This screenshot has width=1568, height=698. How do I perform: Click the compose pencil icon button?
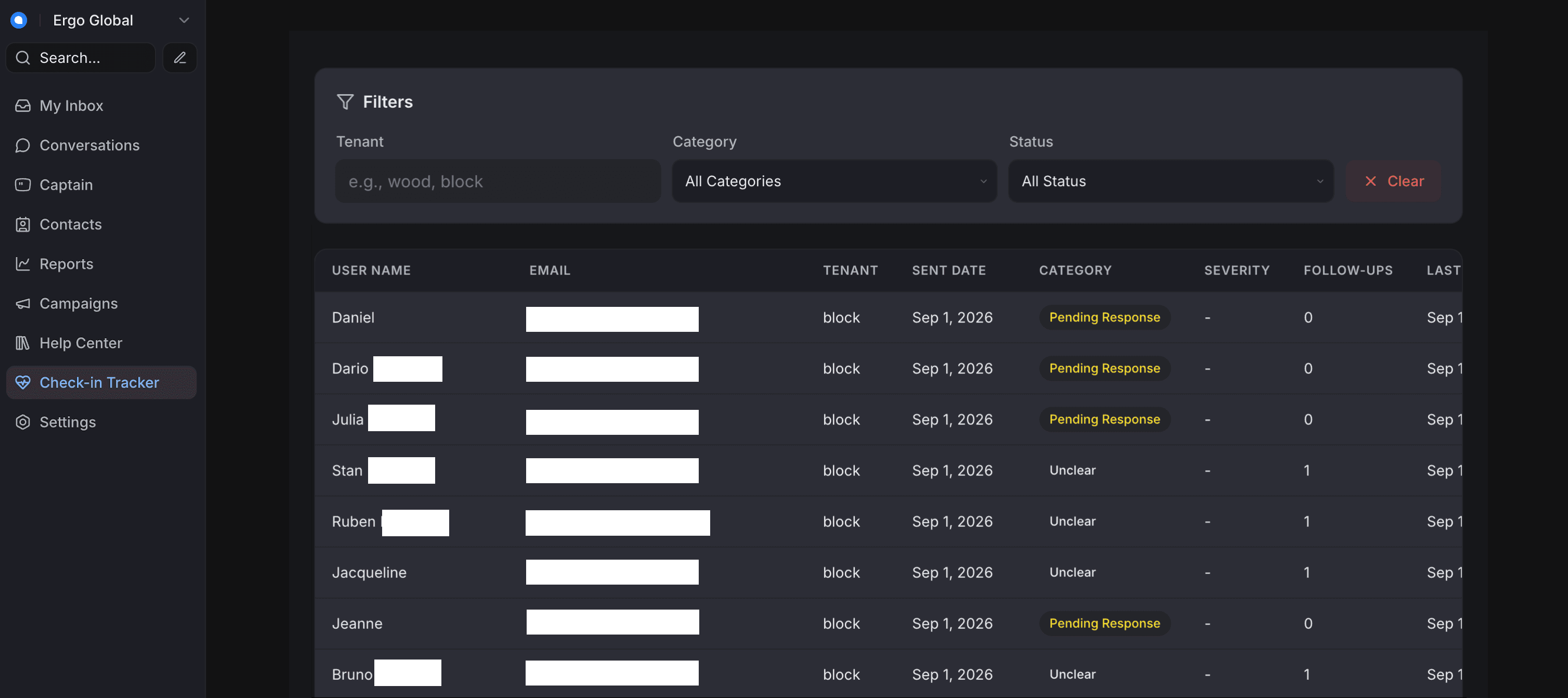179,58
